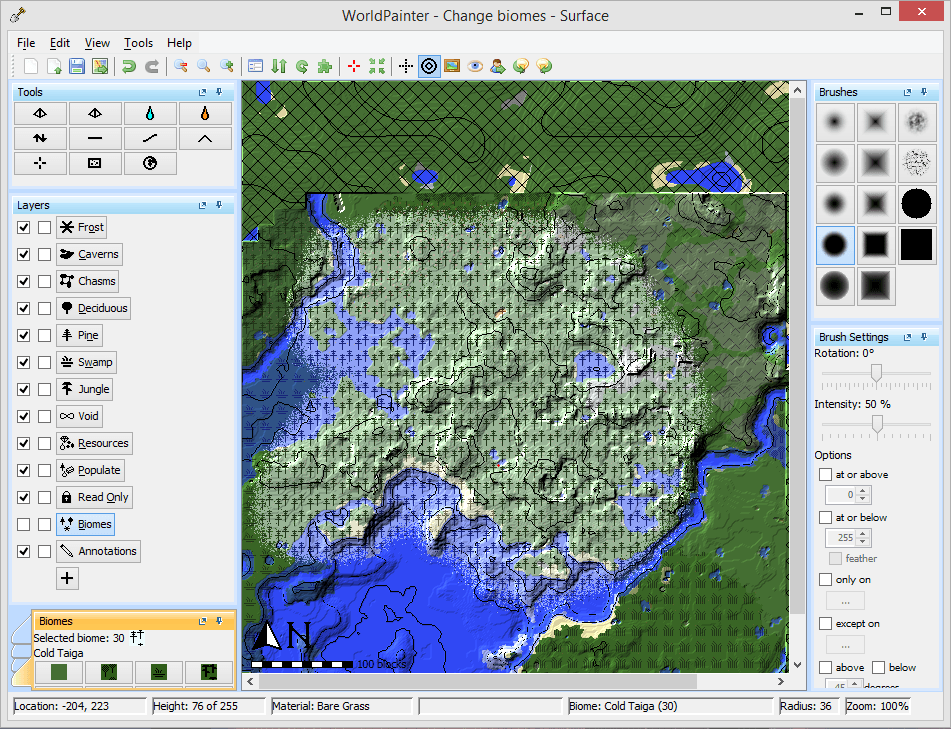Image resolution: width=951 pixels, height=729 pixels.
Task: Select the four-point crosshair tool in Tools
Action: coord(40,163)
